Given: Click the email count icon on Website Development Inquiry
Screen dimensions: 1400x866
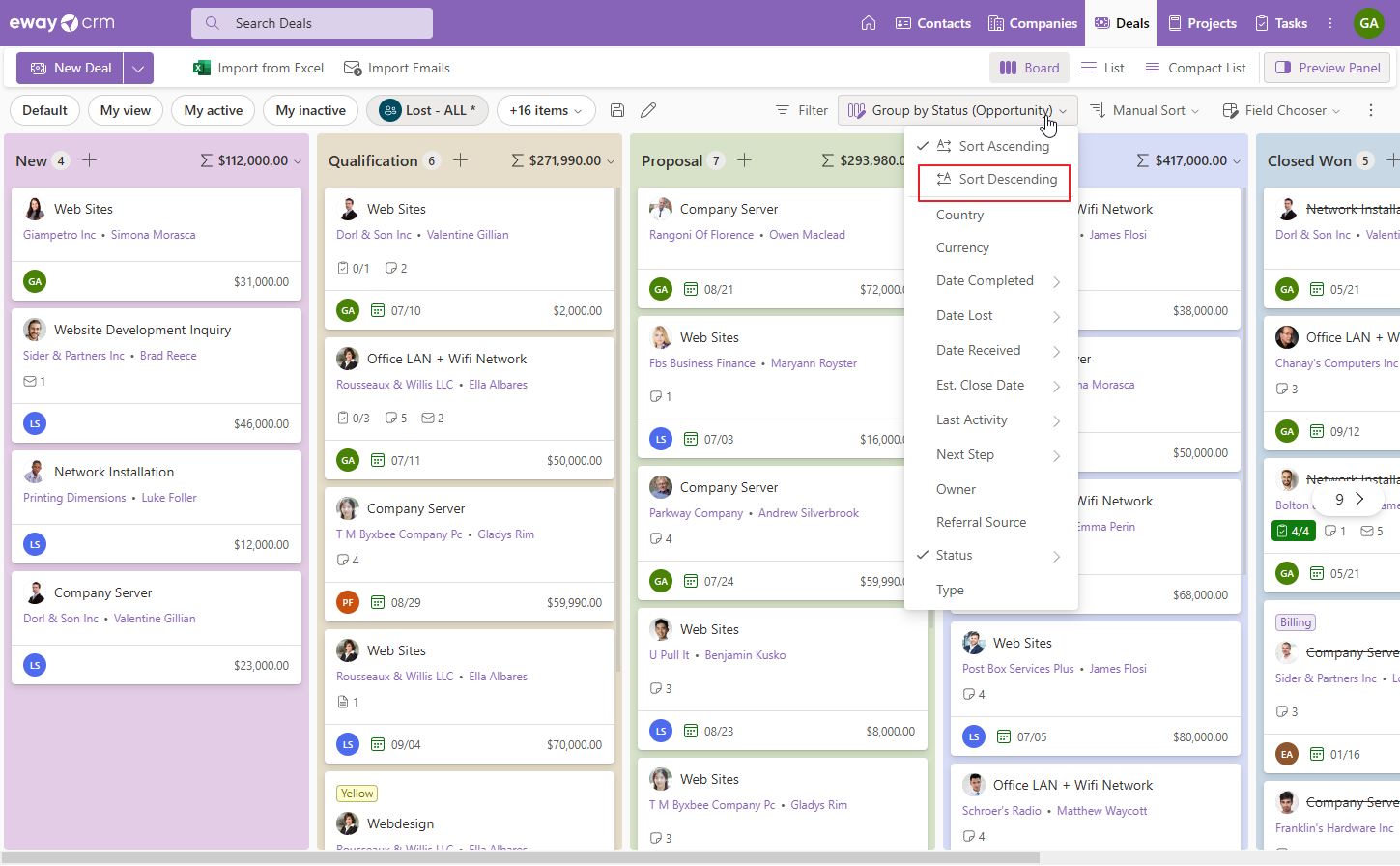Looking at the screenshot, I should (x=30, y=382).
